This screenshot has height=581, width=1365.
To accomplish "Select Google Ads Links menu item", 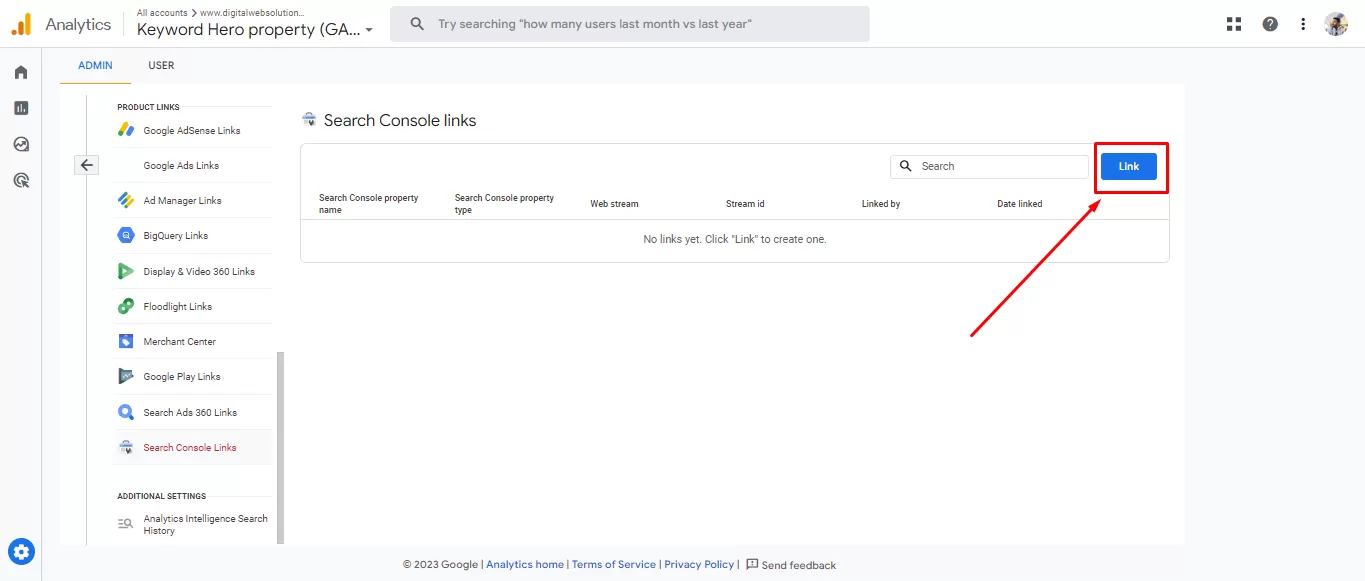I will tap(181, 166).
